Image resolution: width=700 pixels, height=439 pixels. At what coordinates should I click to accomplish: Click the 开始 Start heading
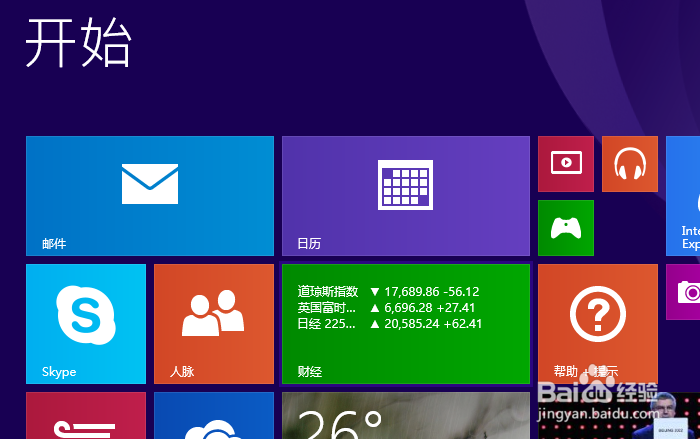coord(79,42)
